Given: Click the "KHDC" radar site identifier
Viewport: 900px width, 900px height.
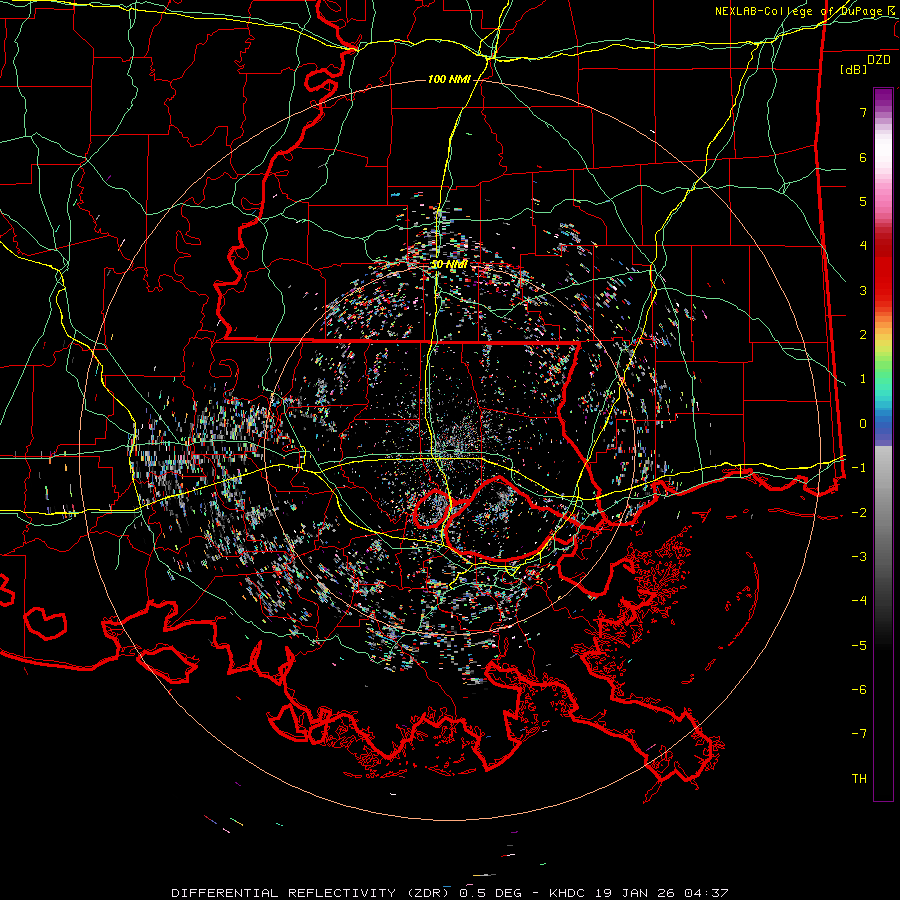Looking at the screenshot, I should click(x=567, y=893).
